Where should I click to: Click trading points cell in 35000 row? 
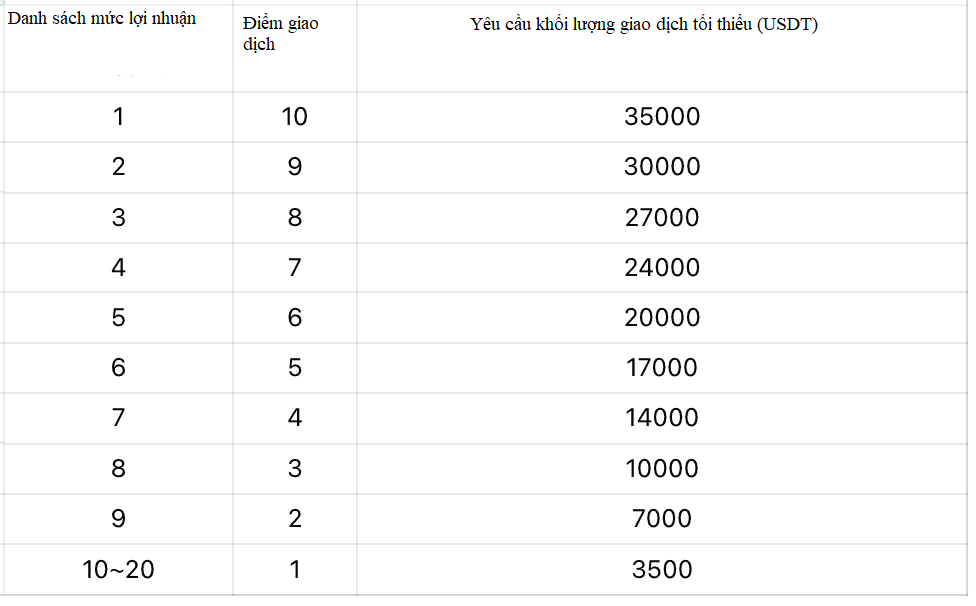pyautogui.click(x=294, y=117)
